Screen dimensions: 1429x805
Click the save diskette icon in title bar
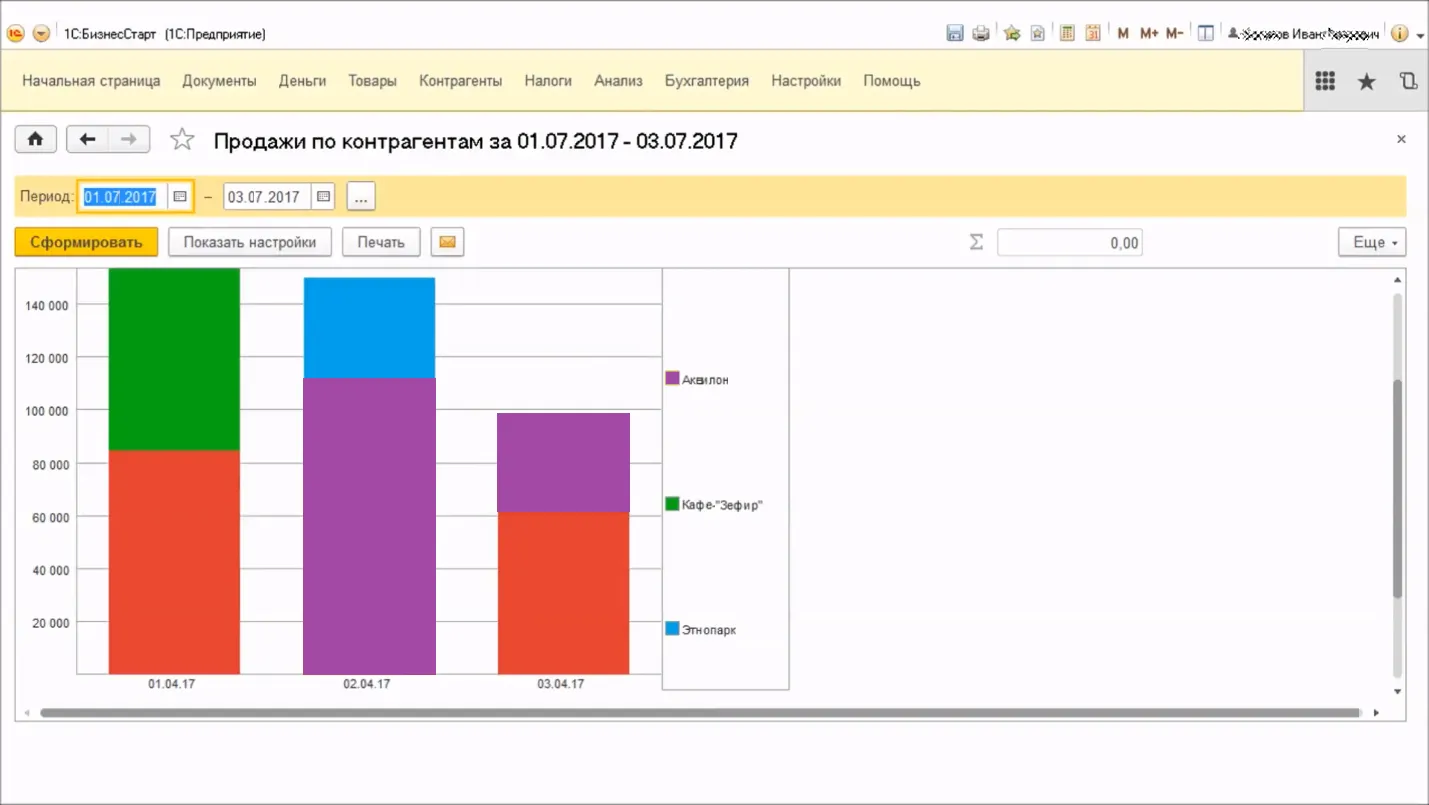click(x=954, y=33)
